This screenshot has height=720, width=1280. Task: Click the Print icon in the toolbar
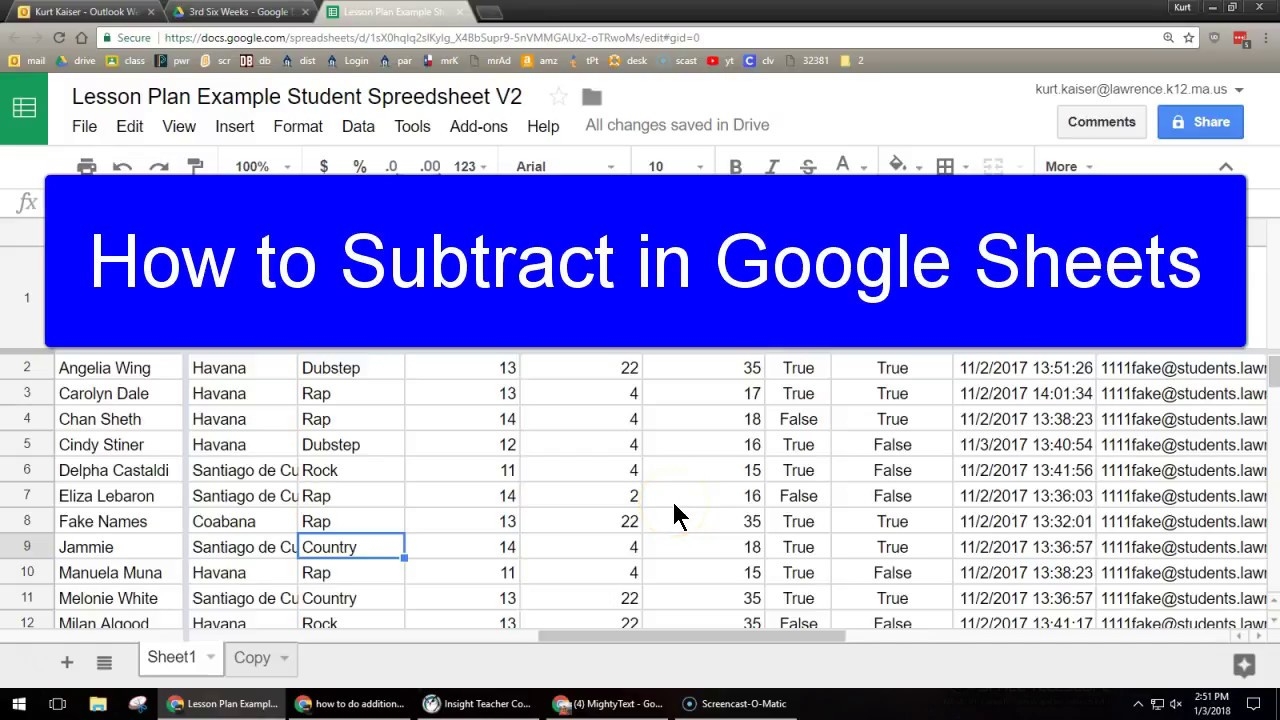(x=86, y=166)
